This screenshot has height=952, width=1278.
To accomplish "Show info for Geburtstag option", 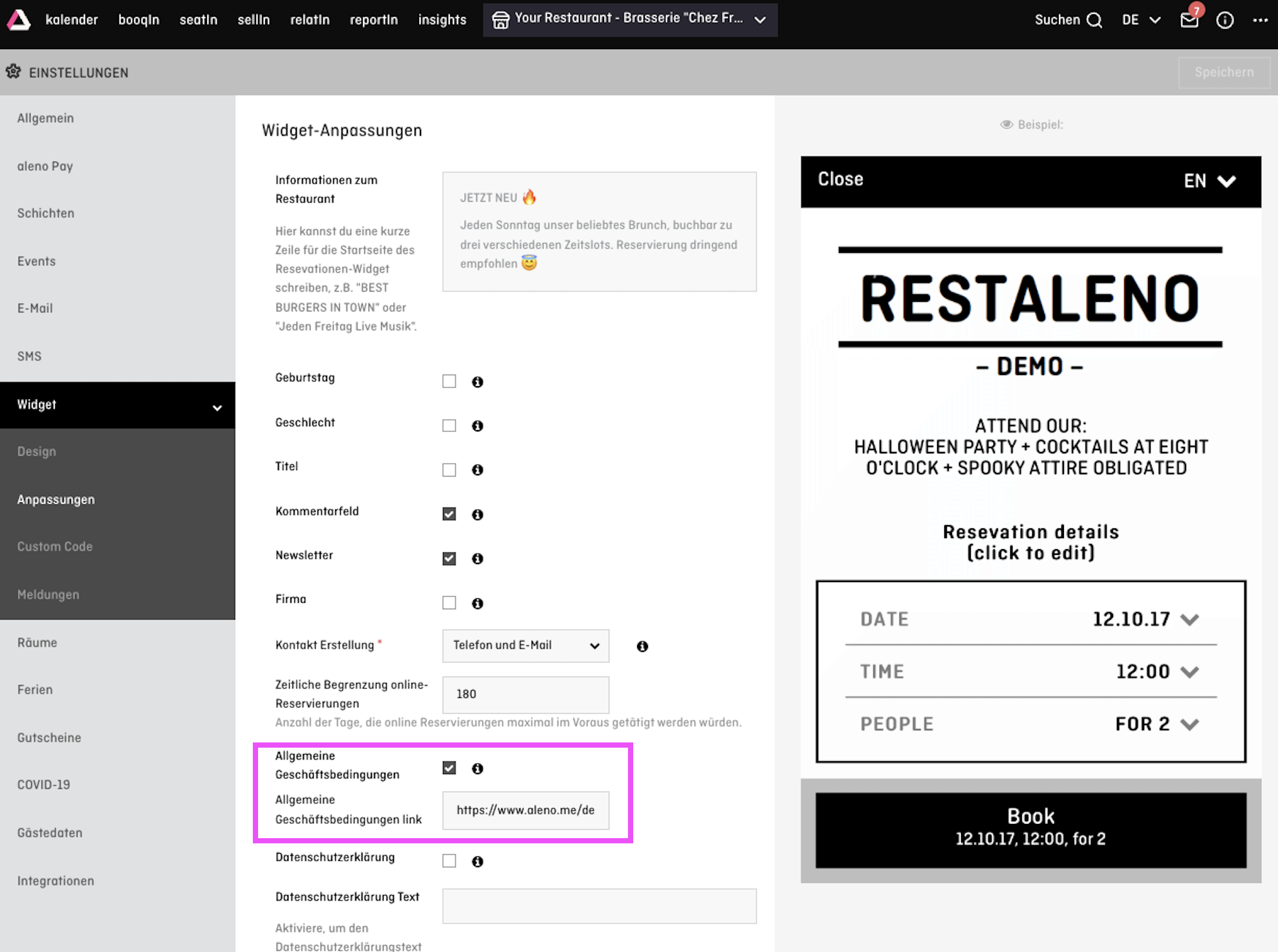I will pos(477,382).
